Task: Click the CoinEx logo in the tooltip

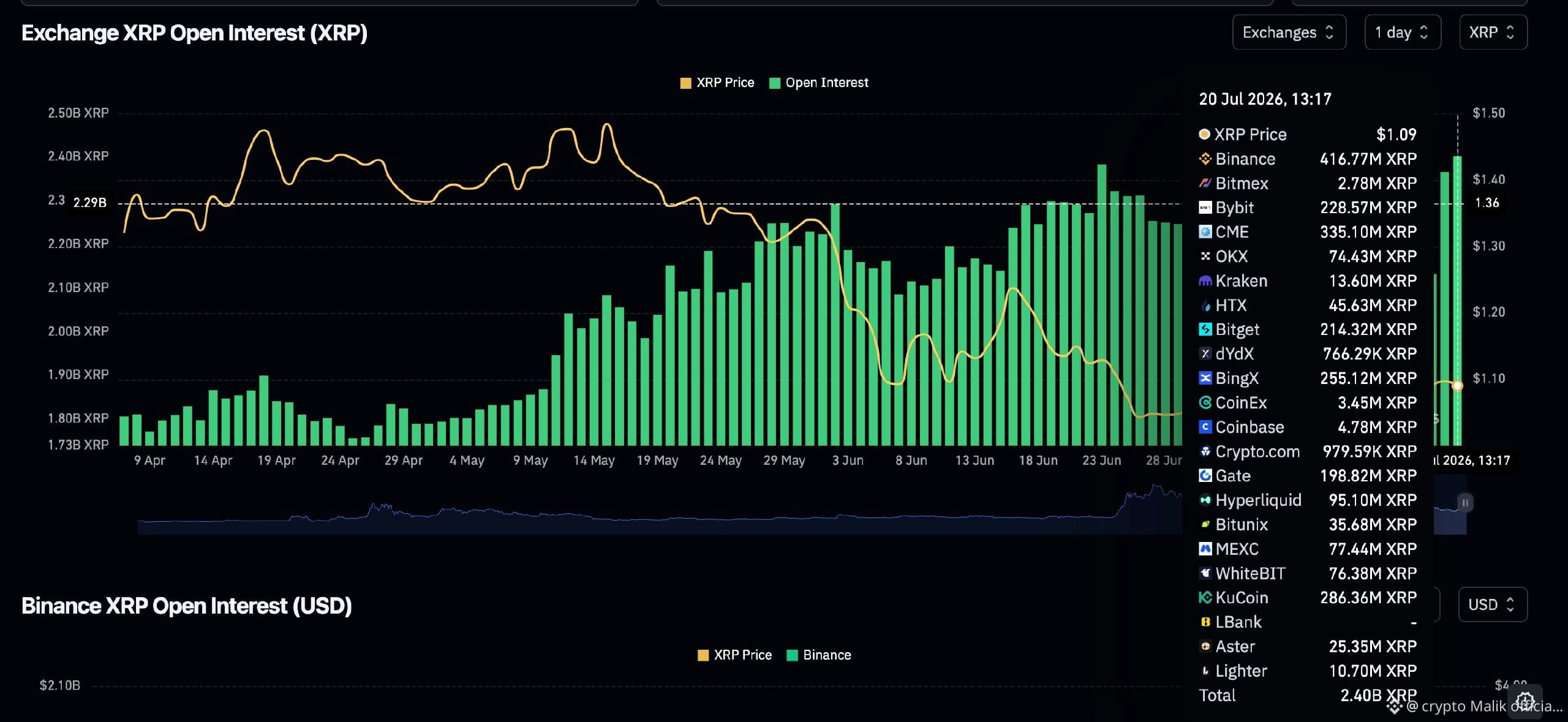Action: (x=1205, y=403)
